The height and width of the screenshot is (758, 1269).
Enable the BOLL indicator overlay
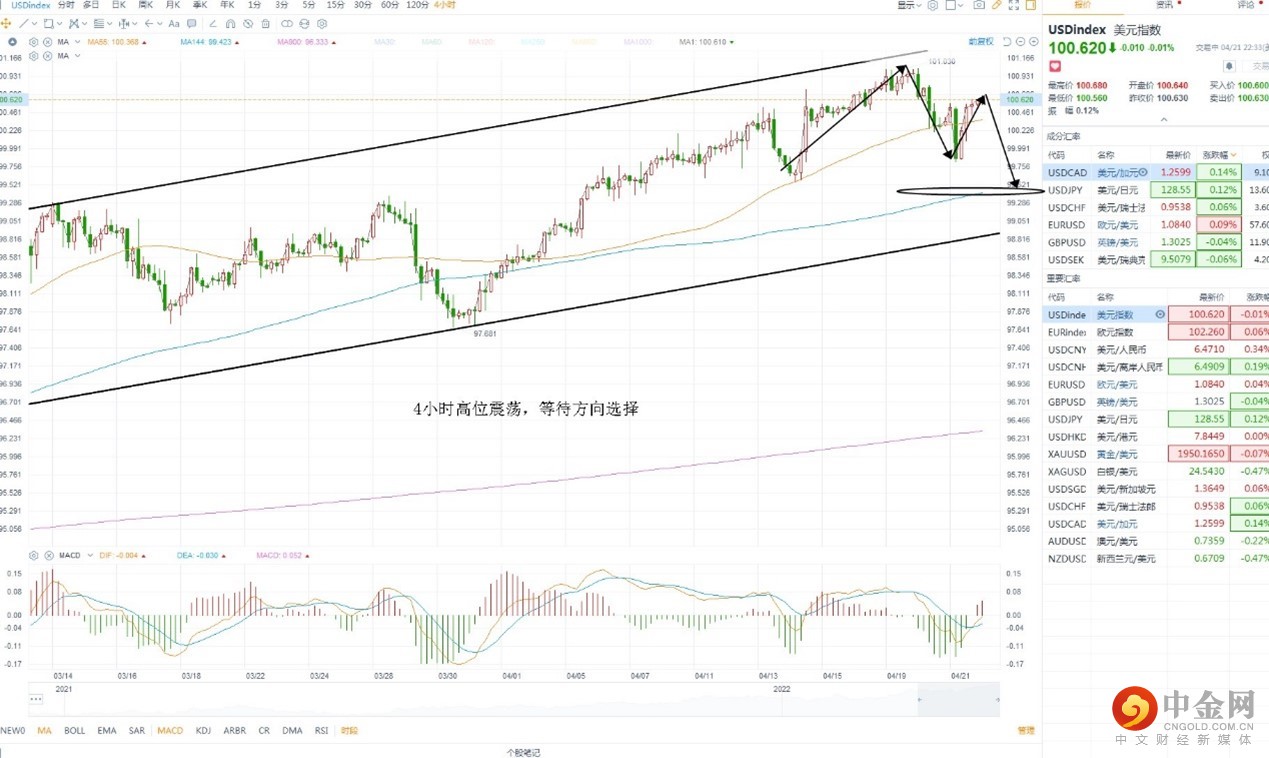(x=74, y=731)
